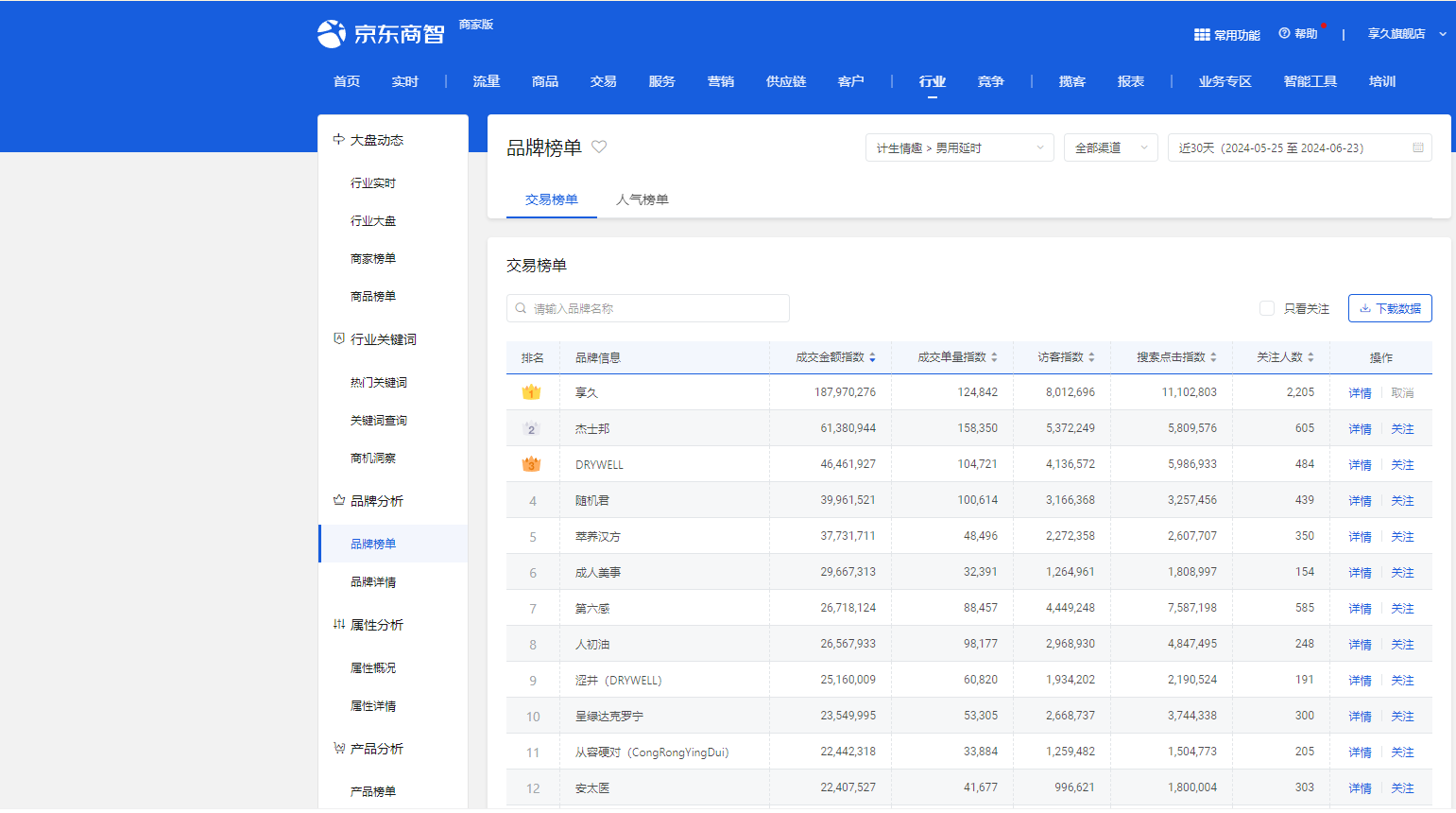This screenshot has width=1456, height=813.
Task: Click the search magnifier icon
Action: click(521, 308)
